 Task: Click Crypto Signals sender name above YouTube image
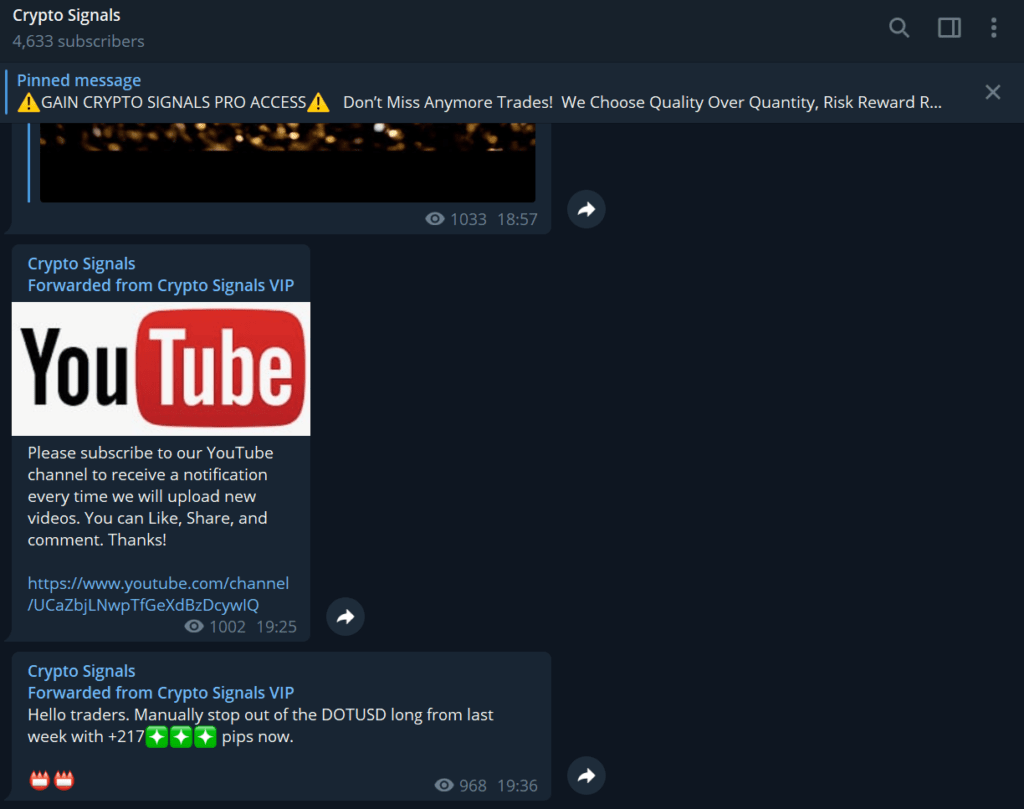click(81, 263)
